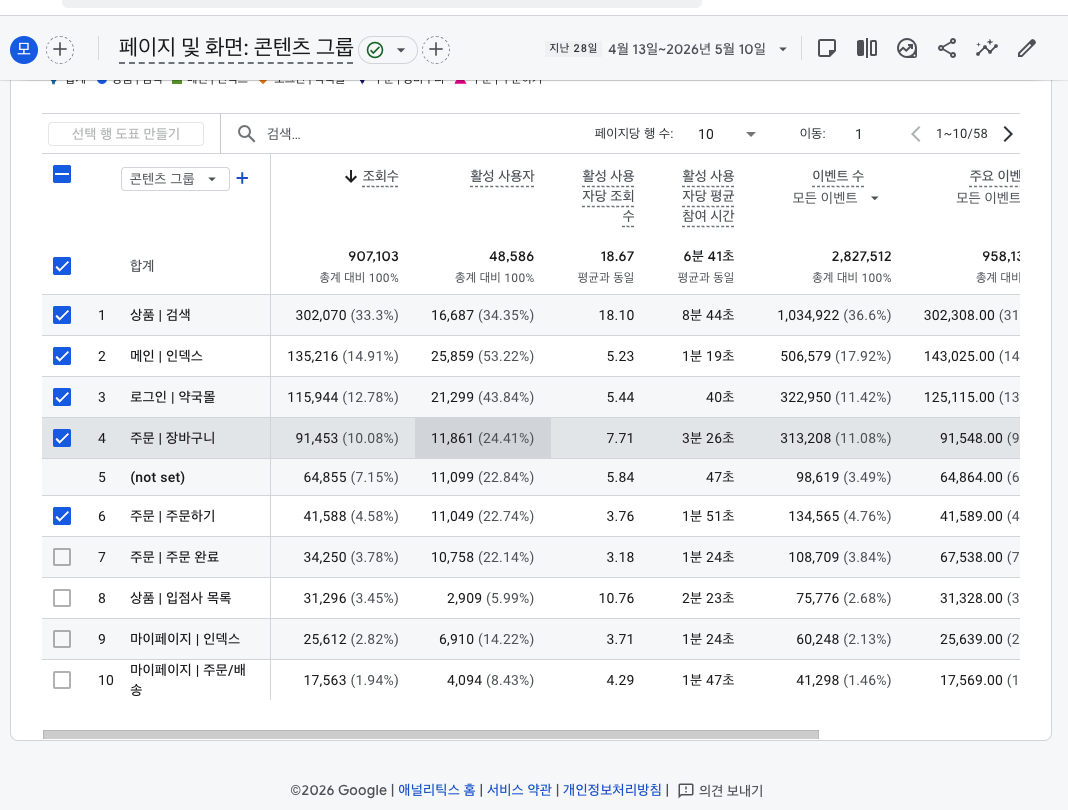Screen dimensions: 1068x810
Task: Open the rows per page dropdown
Action: coord(726,134)
